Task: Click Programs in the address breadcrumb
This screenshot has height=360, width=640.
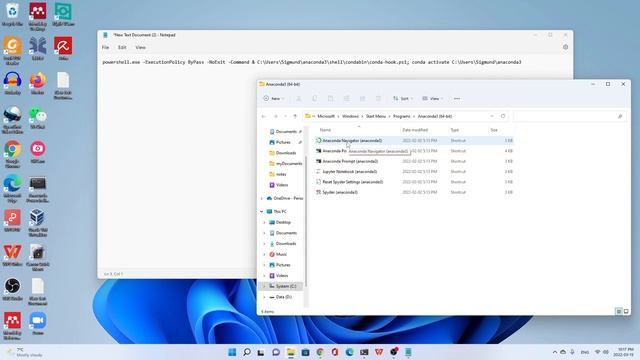Action: [x=402, y=116]
